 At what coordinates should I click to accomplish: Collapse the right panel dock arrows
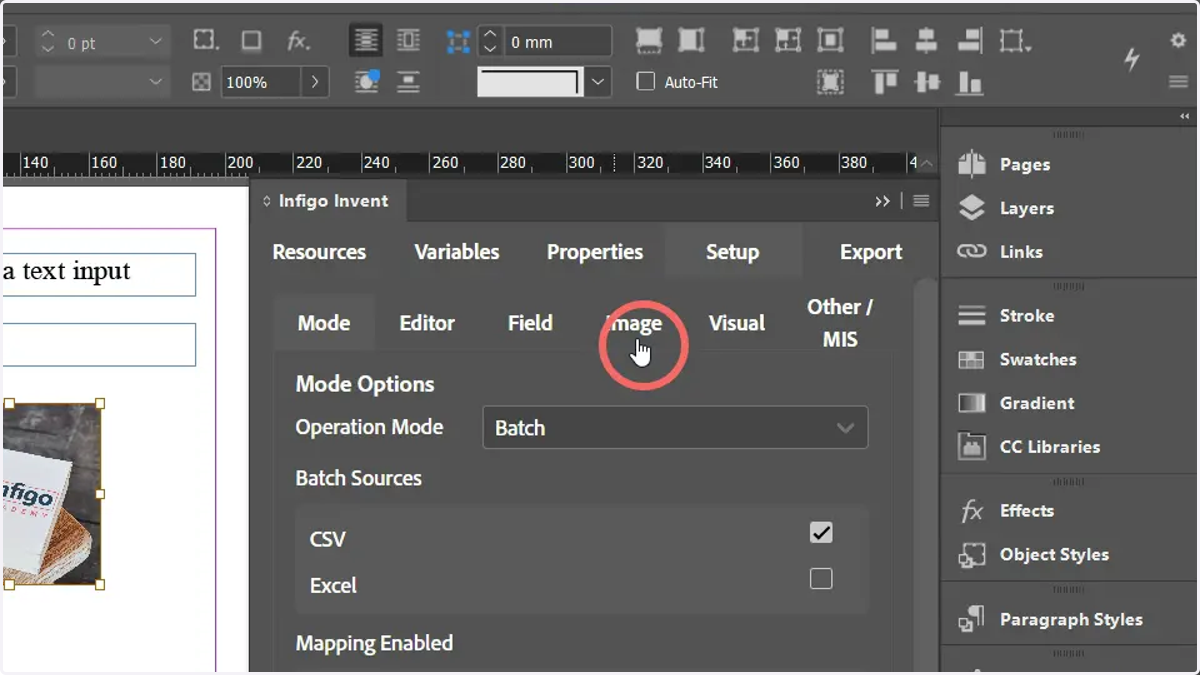coord(1185,117)
